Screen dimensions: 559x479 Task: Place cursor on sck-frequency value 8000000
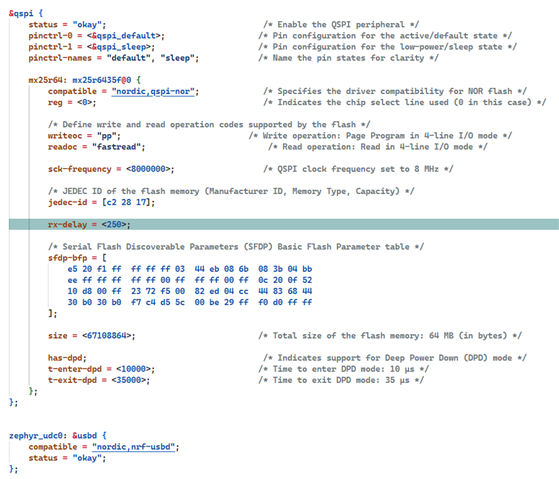click(x=148, y=169)
